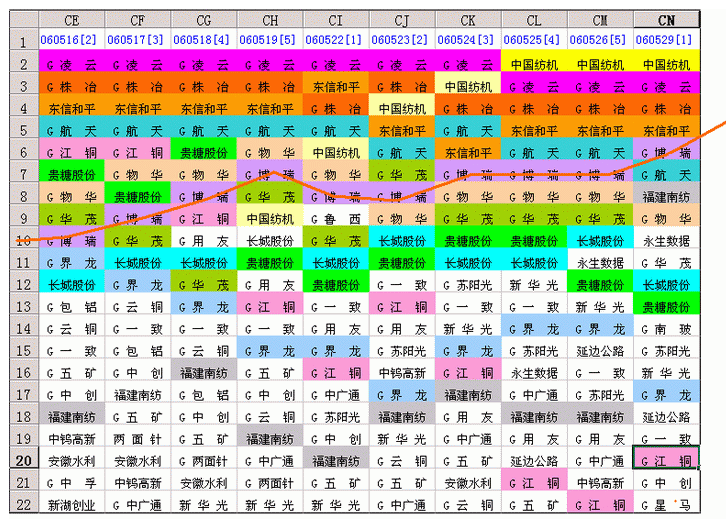726x526 pixels.
Task: Select the G 凌云 cell in column CE
Action: 72,63
